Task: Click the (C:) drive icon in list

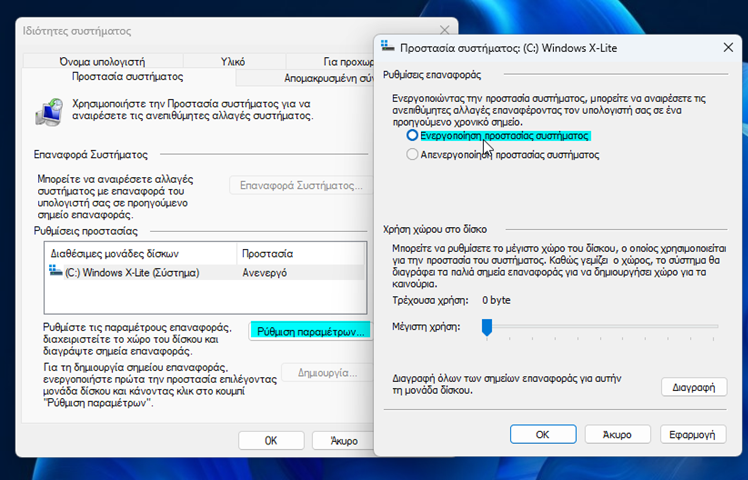Action: coord(54,272)
